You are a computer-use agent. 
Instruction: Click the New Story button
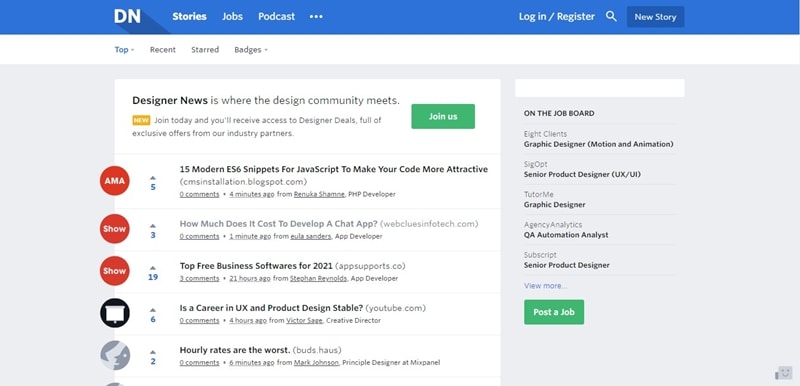pos(656,17)
